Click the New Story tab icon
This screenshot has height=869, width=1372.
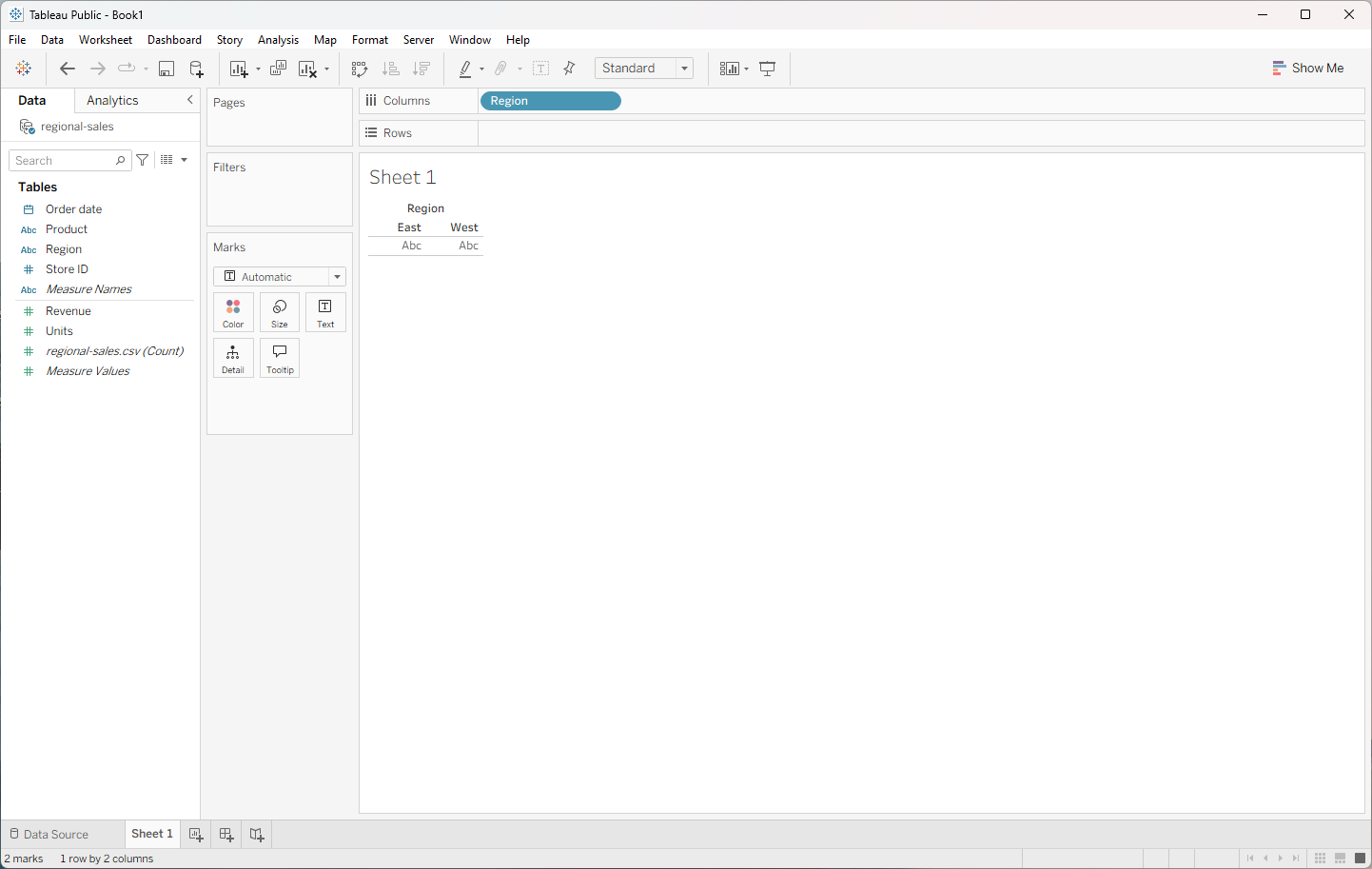pyautogui.click(x=257, y=834)
